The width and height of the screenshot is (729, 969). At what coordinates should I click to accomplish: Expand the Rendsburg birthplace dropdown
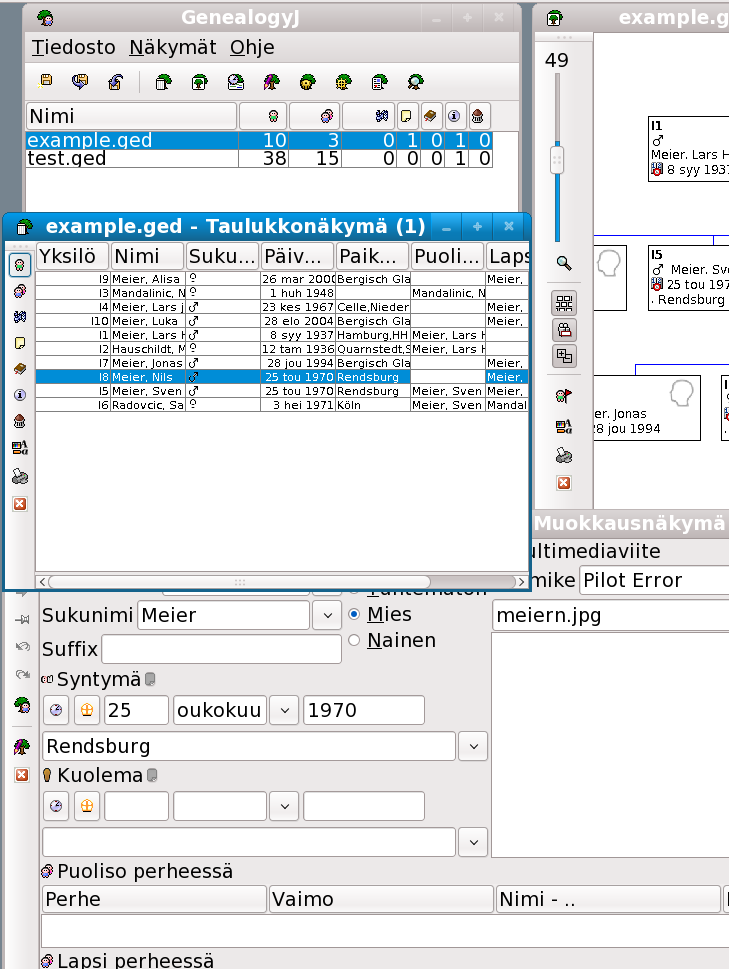[473, 746]
